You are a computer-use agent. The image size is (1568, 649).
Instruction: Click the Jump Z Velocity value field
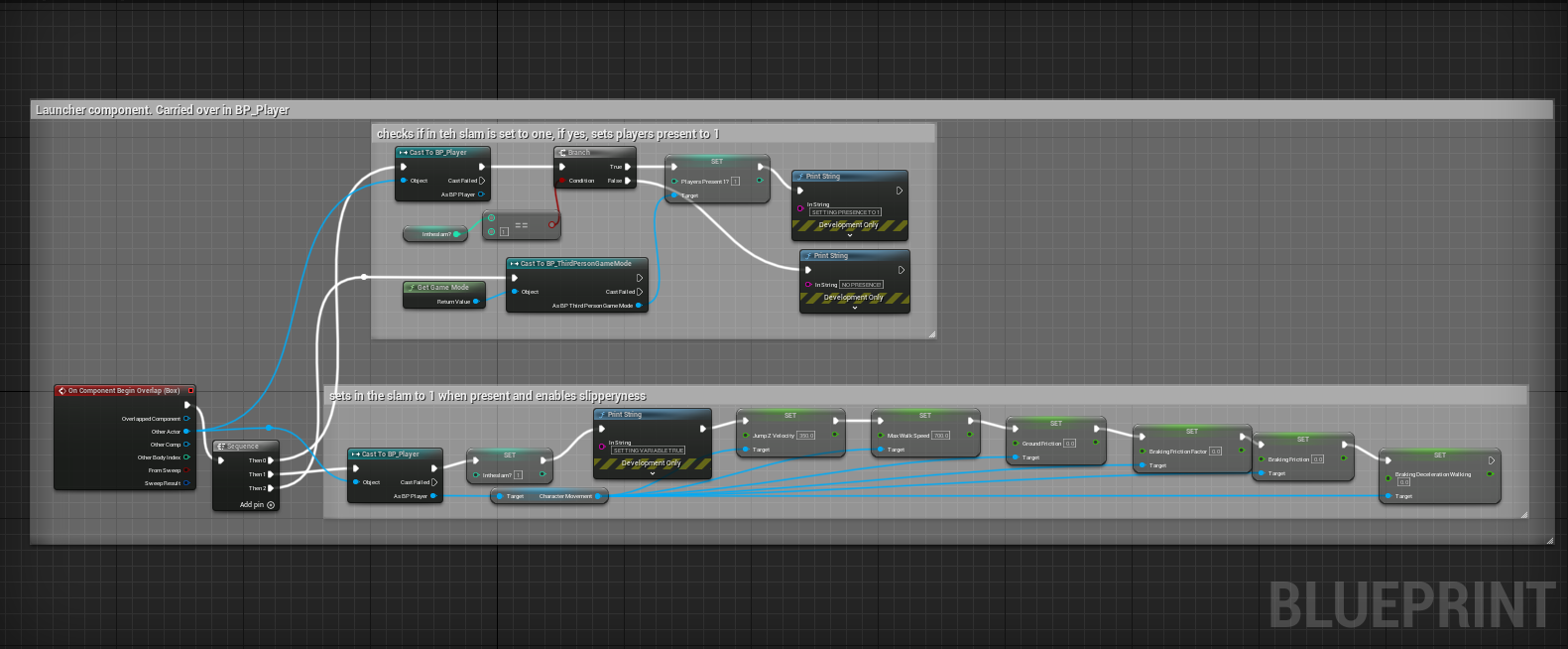(x=806, y=436)
